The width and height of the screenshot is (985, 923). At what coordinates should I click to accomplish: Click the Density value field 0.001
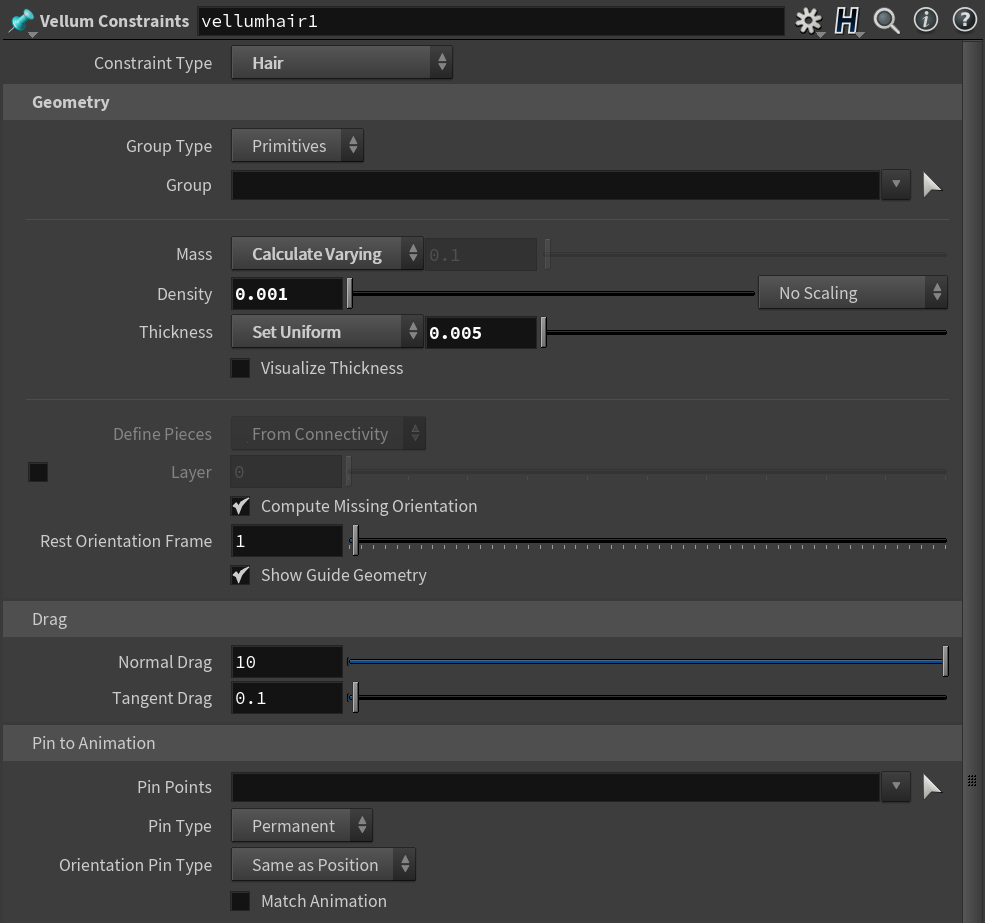(x=287, y=294)
